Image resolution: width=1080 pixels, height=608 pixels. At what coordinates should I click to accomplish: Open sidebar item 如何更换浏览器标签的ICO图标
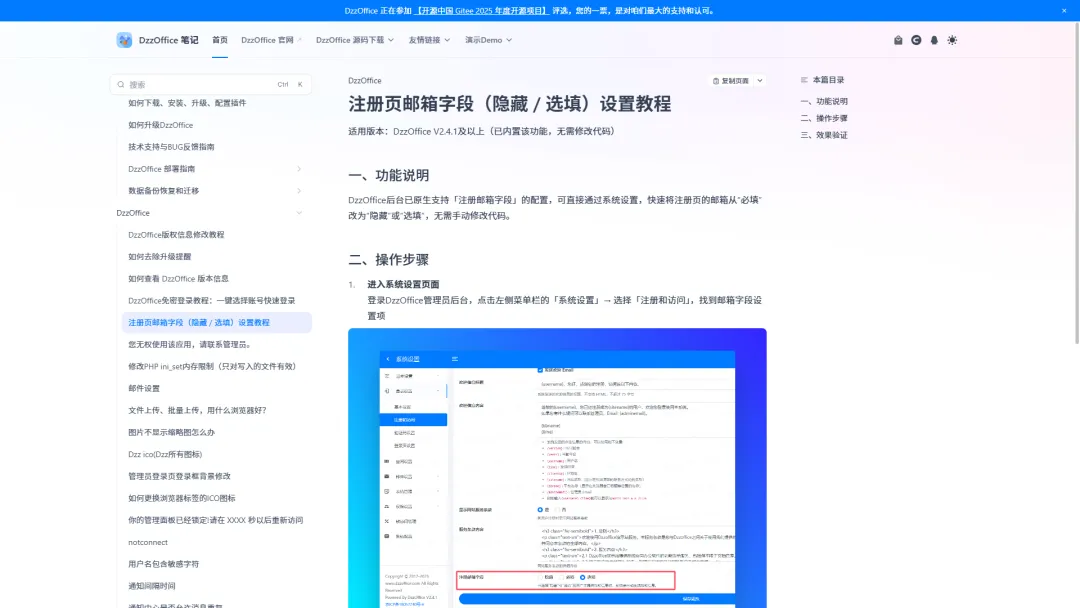(182, 499)
